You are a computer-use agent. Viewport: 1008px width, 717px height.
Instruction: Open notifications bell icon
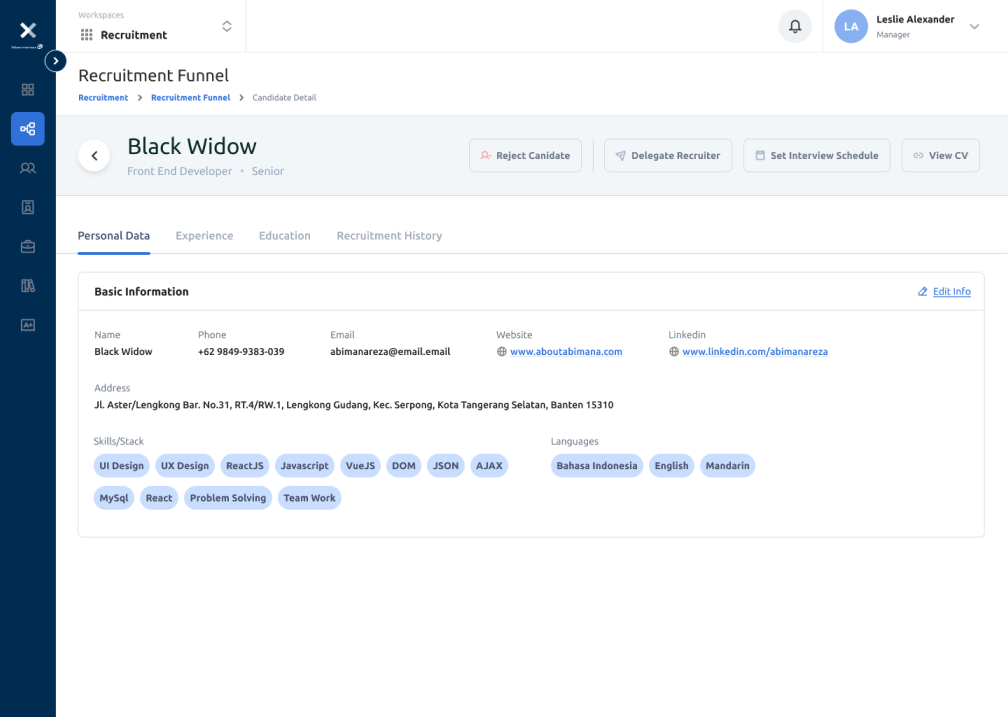(x=795, y=27)
